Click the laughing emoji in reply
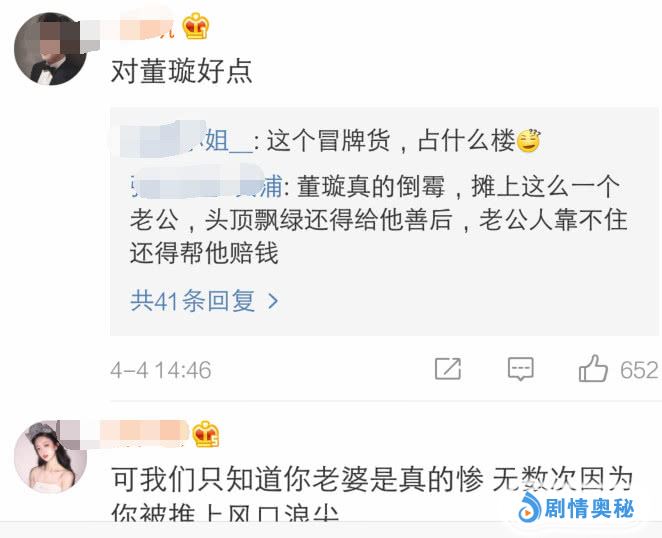The height and width of the screenshot is (538, 662). (529, 141)
